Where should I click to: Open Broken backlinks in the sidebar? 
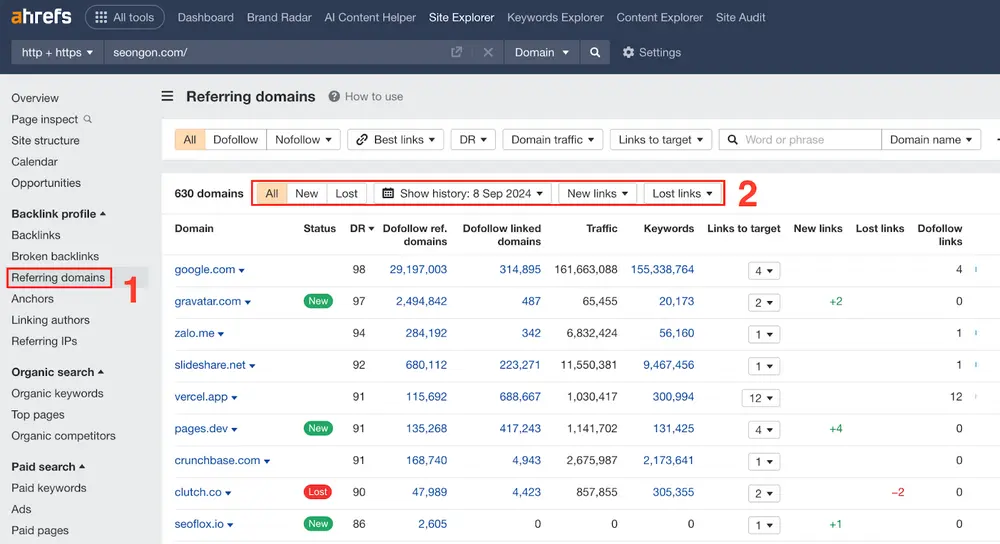[x=55, y=256]
